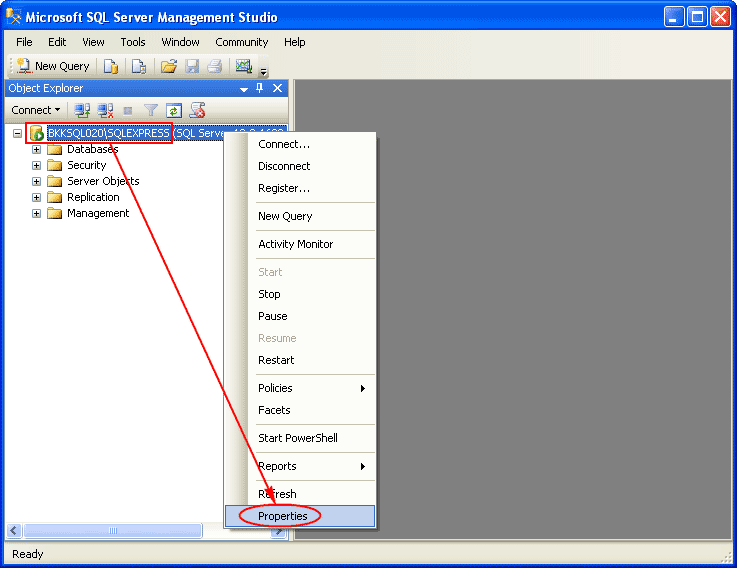
Task: Click the Filter funnel icon
Action: [150, 110]
